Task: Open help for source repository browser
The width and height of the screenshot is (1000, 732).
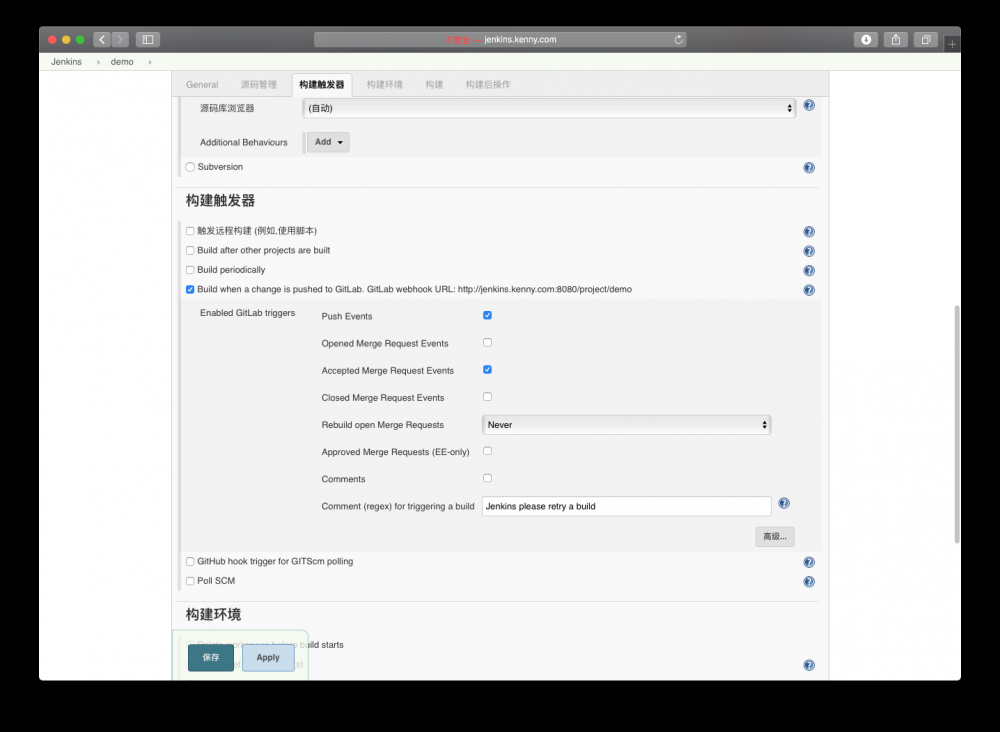Action: pyautogui.click(x=809, y=105)
